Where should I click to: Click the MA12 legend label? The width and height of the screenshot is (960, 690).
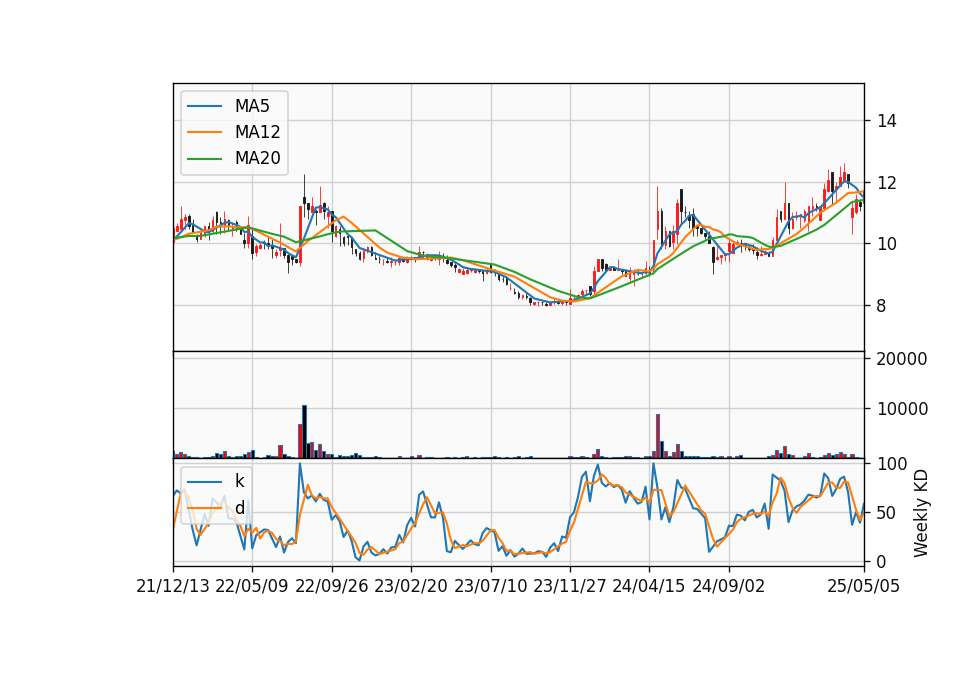tap(257, 132)
